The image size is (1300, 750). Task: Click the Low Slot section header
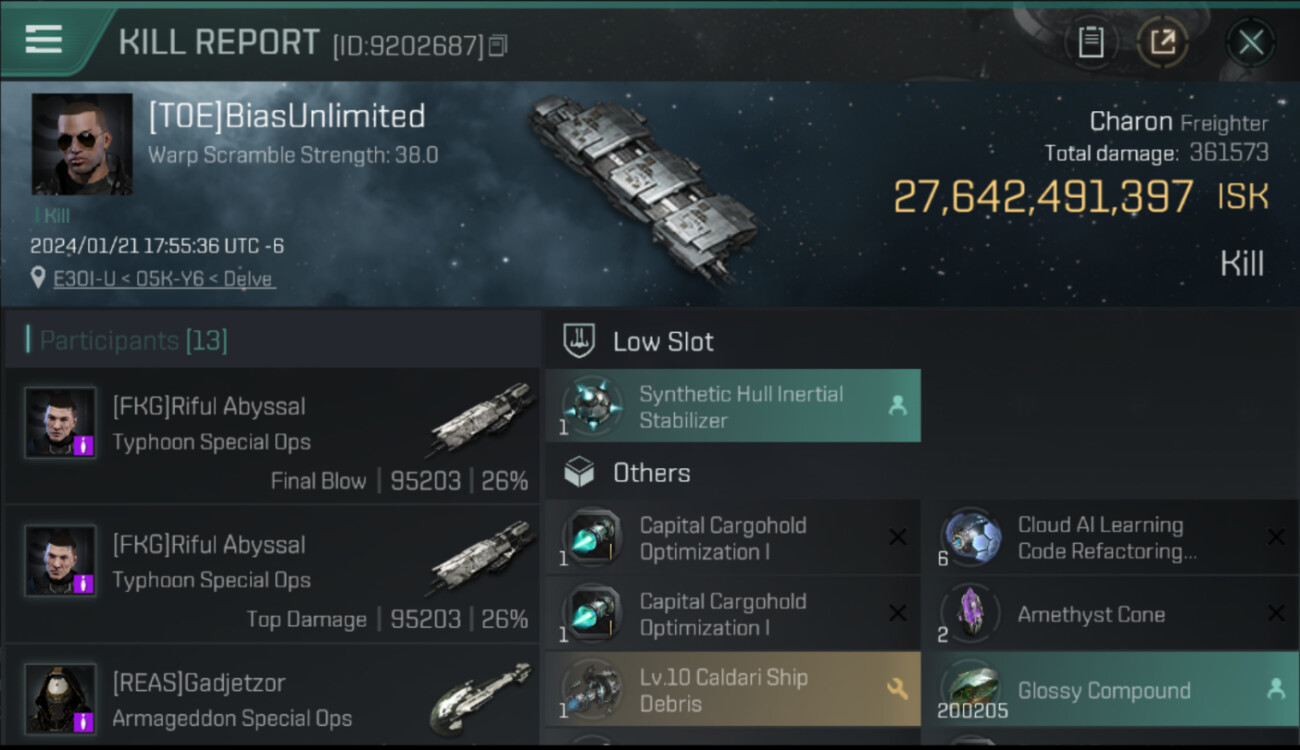(663, 342)
